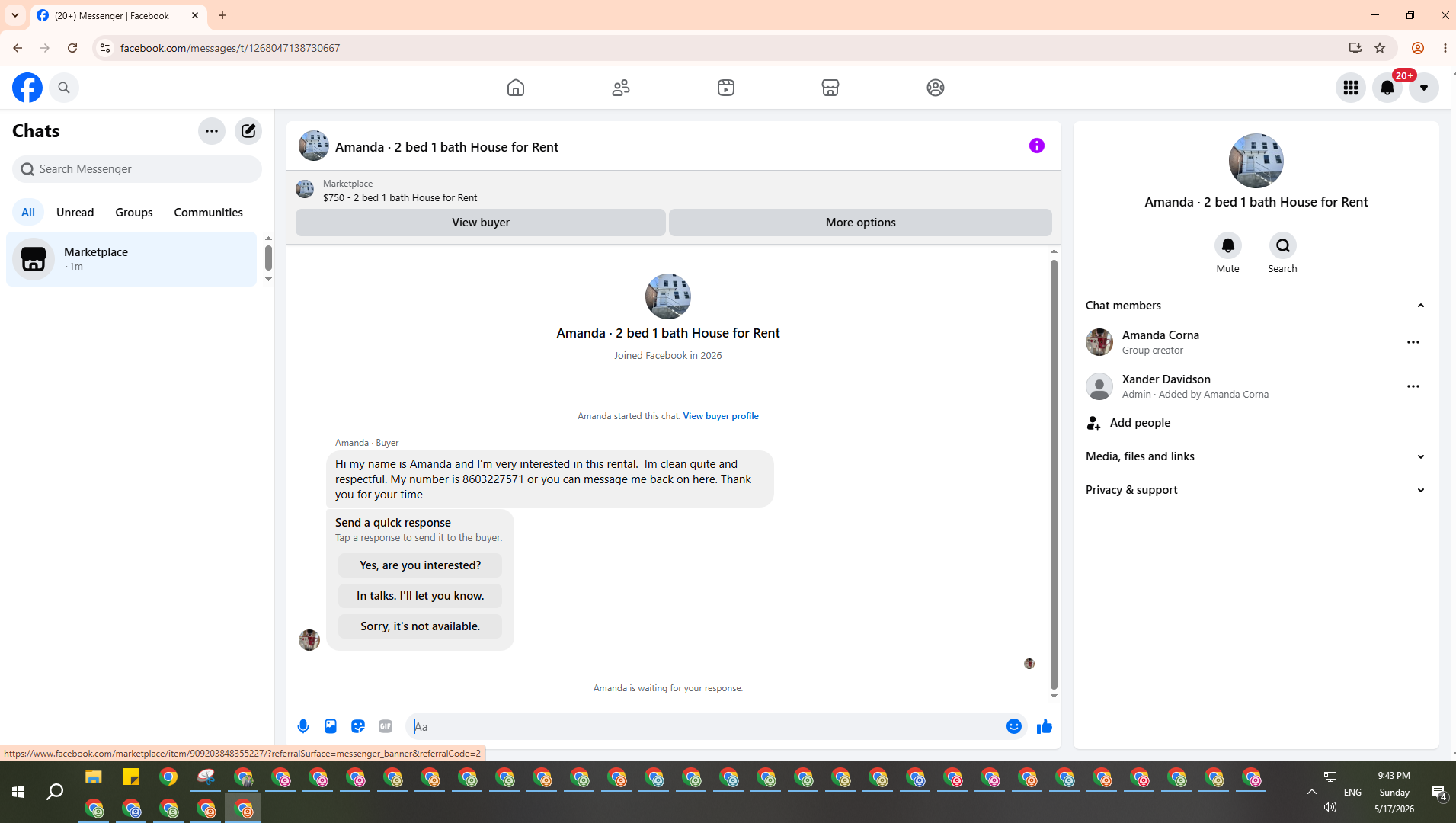Open options for Xander Davidson
Viewport: 1456px width, 823px height.
[1413, 387]
